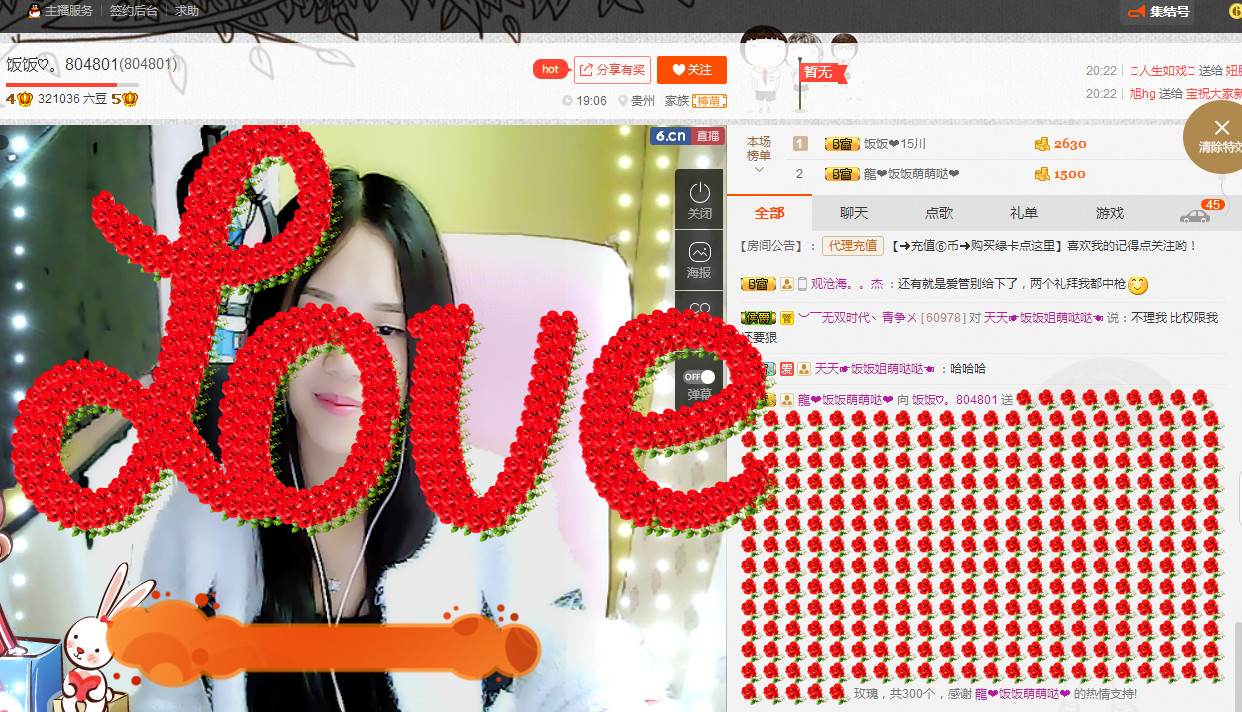This screenshot has height=712, width=1242.
Task: Click the 暂无 red flag
Action: tap(821, 73)
